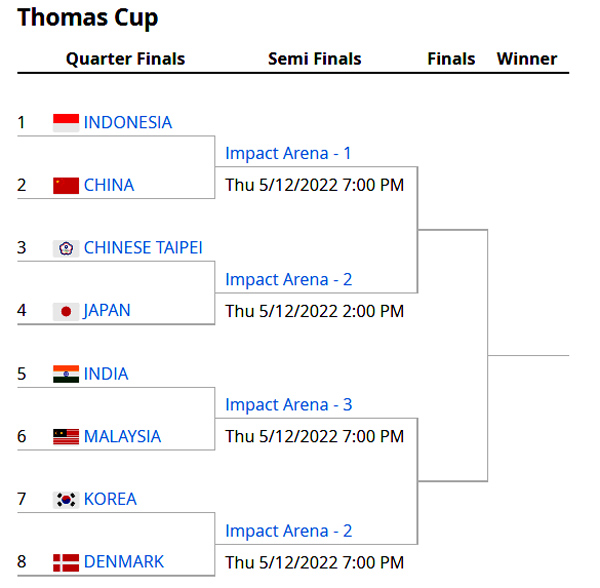Viewport: 600px width, 588px height.
Task: Open the Impact Arena - 1 match link
Action: pyautogui.click(x=288, y=153)
